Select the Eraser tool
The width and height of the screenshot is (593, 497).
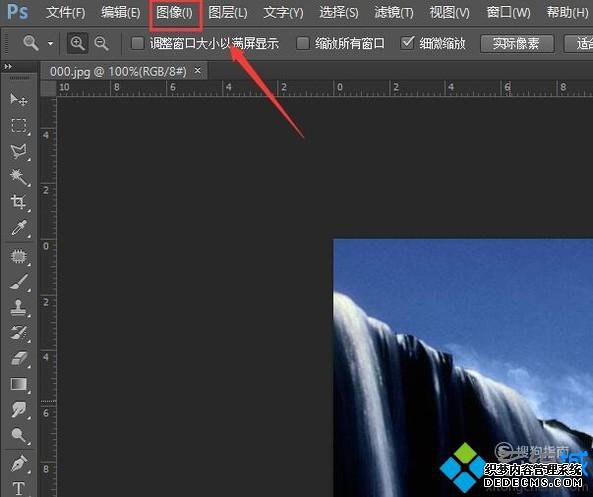coord(19,359)
